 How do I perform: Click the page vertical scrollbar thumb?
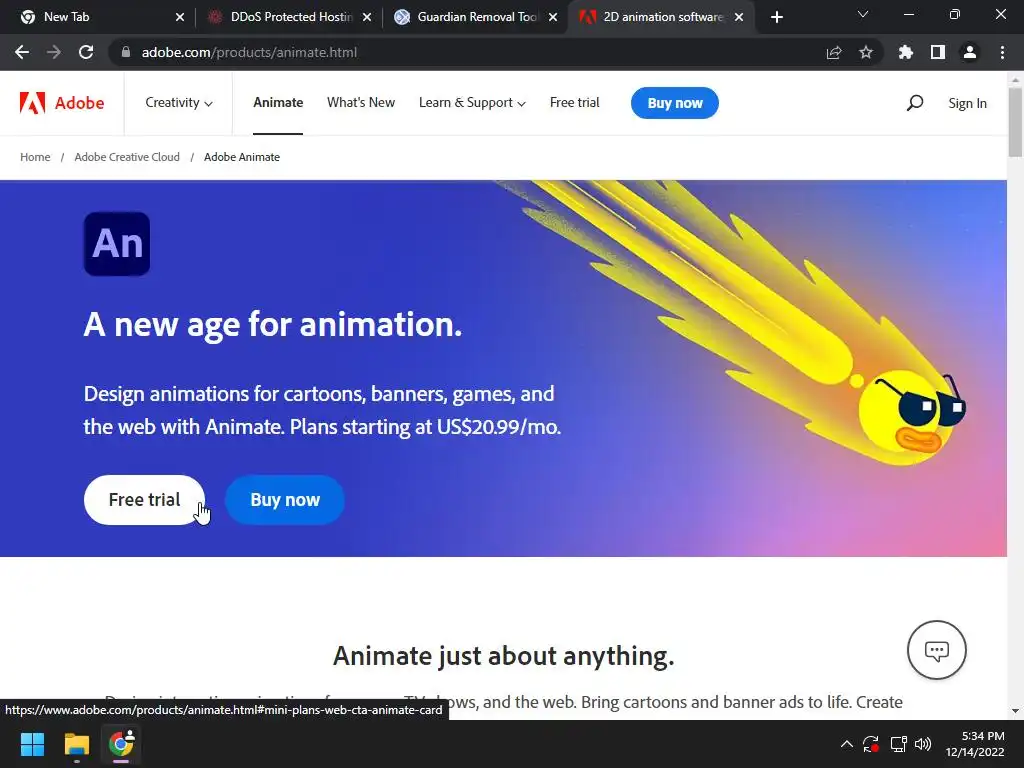point(1015,122)
